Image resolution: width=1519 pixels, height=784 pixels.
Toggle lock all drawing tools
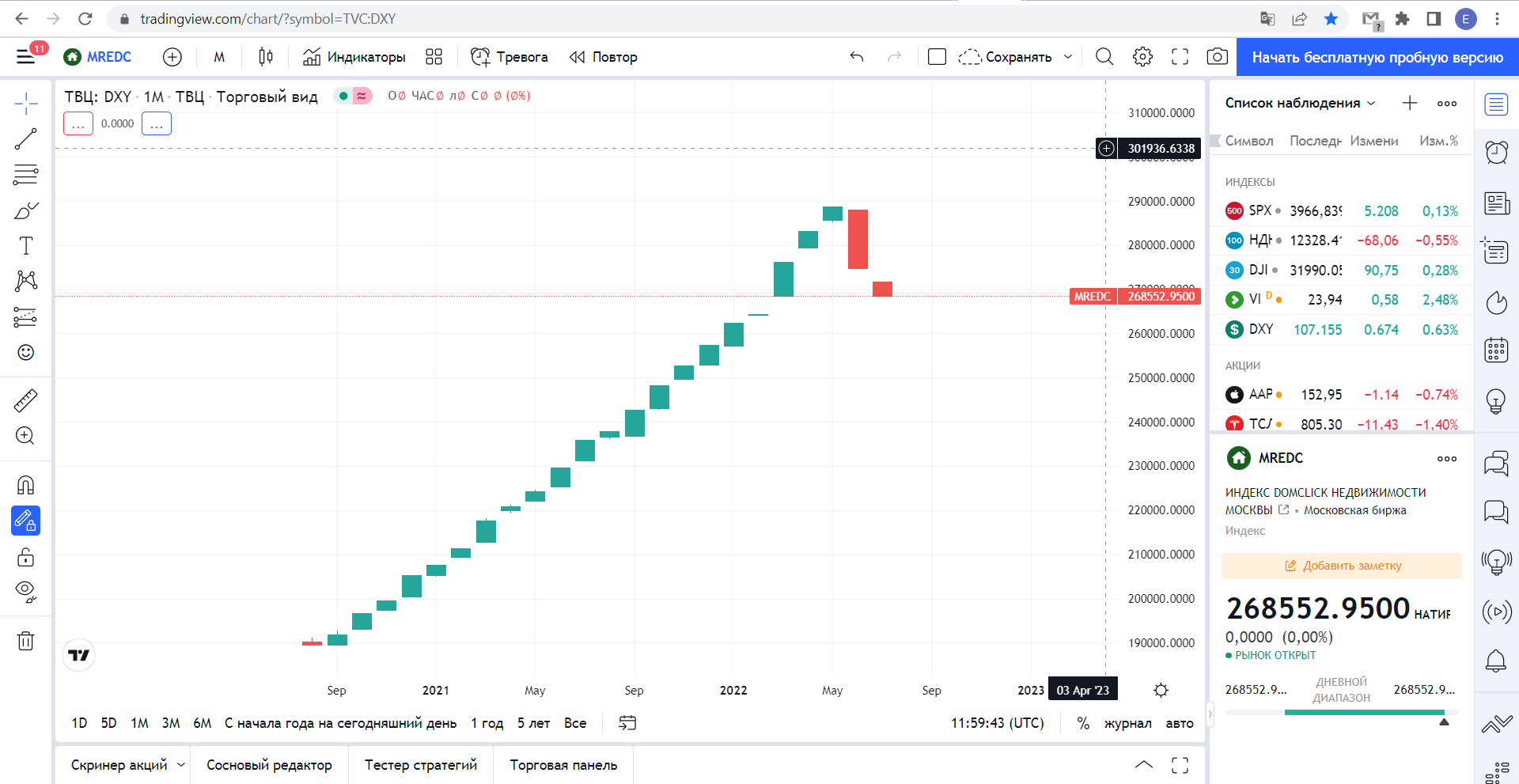[x=26, y=557]
